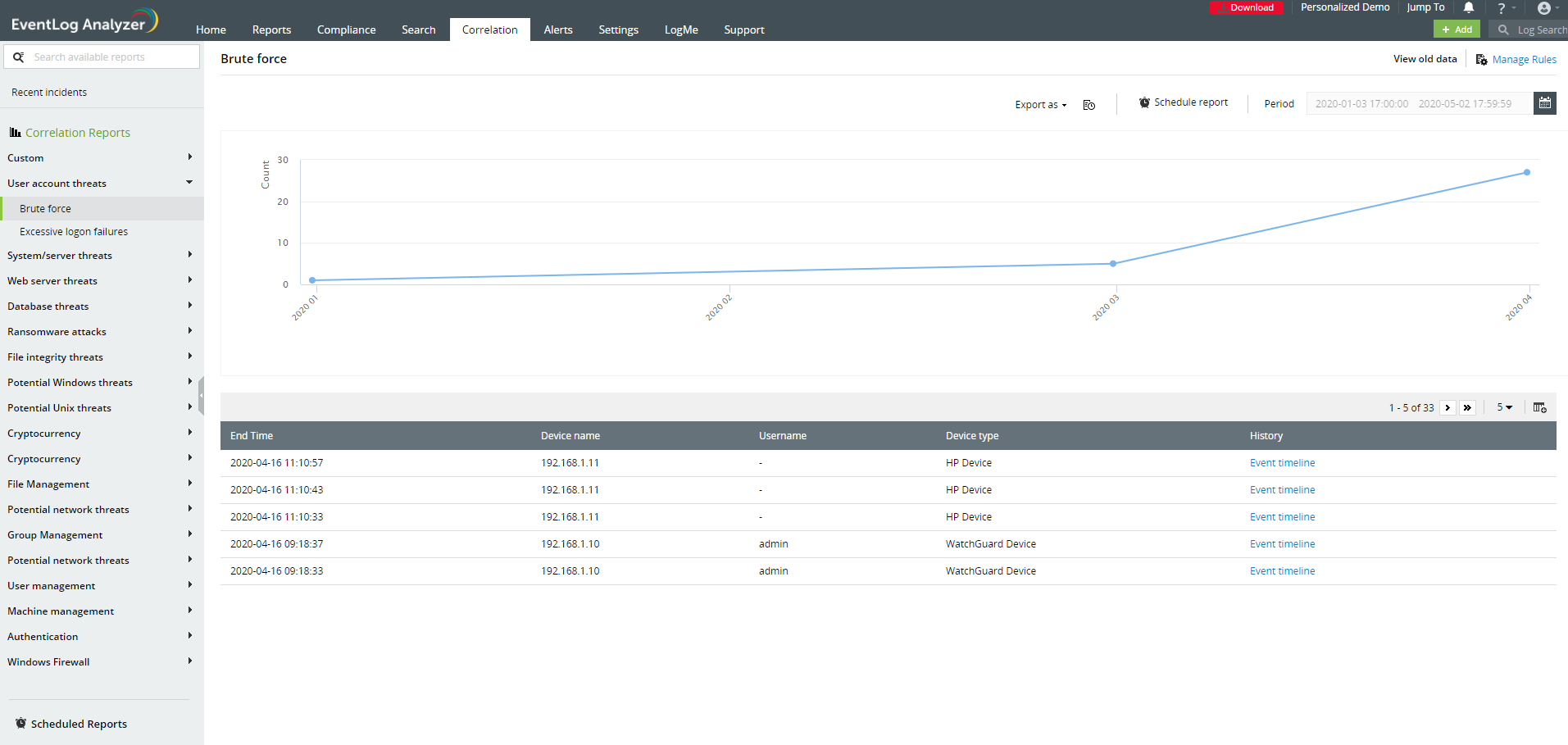Open the notifications bell icon
This screenshot has width=1568, height=745.
coord(1469,7)
